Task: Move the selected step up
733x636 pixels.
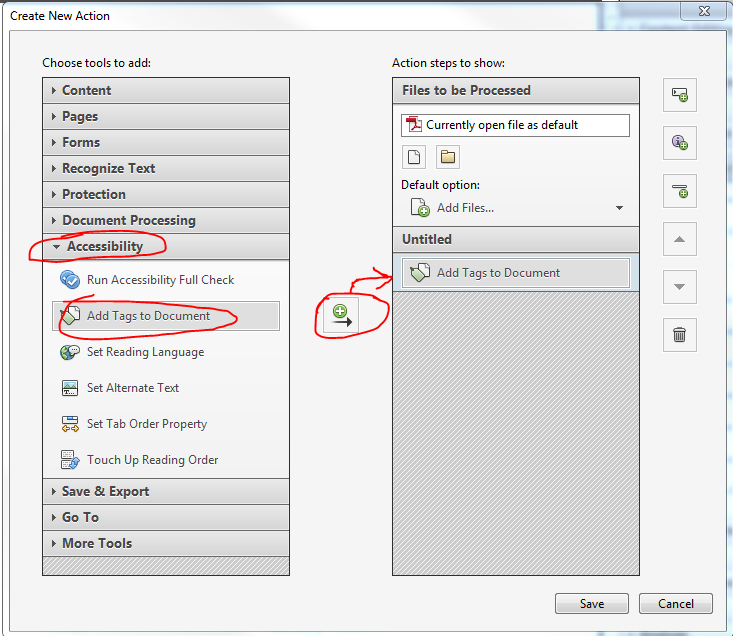Action: 679,239
